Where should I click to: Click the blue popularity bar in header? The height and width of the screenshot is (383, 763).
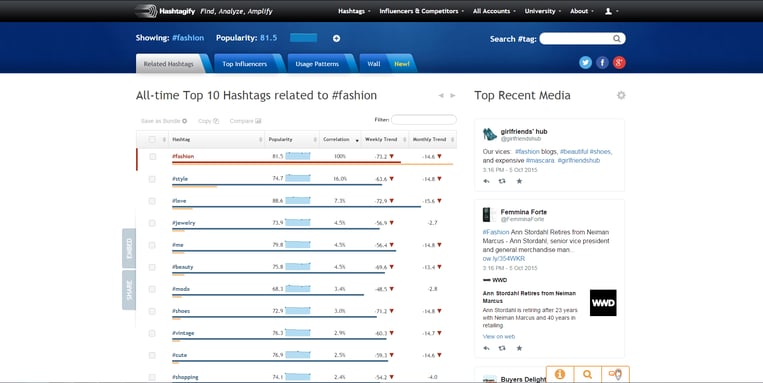coord(304,38)
